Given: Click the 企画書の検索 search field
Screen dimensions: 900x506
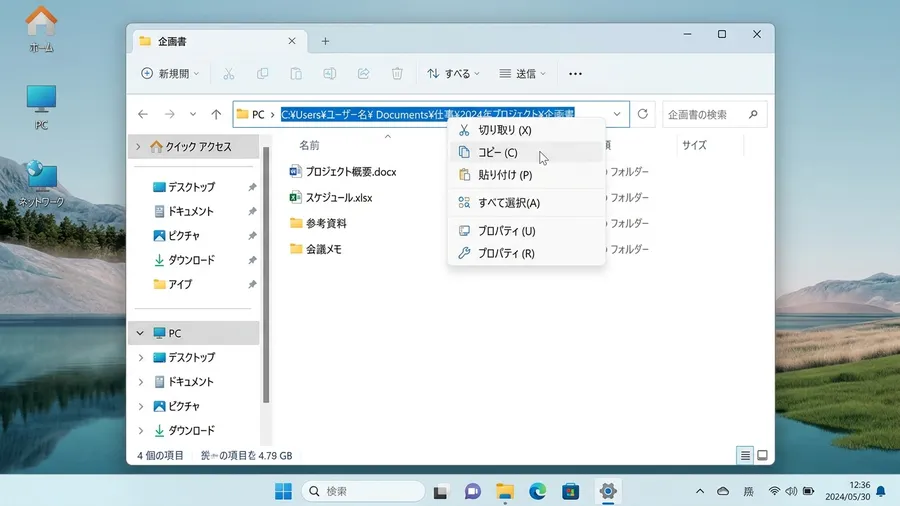Looking at the screenshot, I should point(714,114).
